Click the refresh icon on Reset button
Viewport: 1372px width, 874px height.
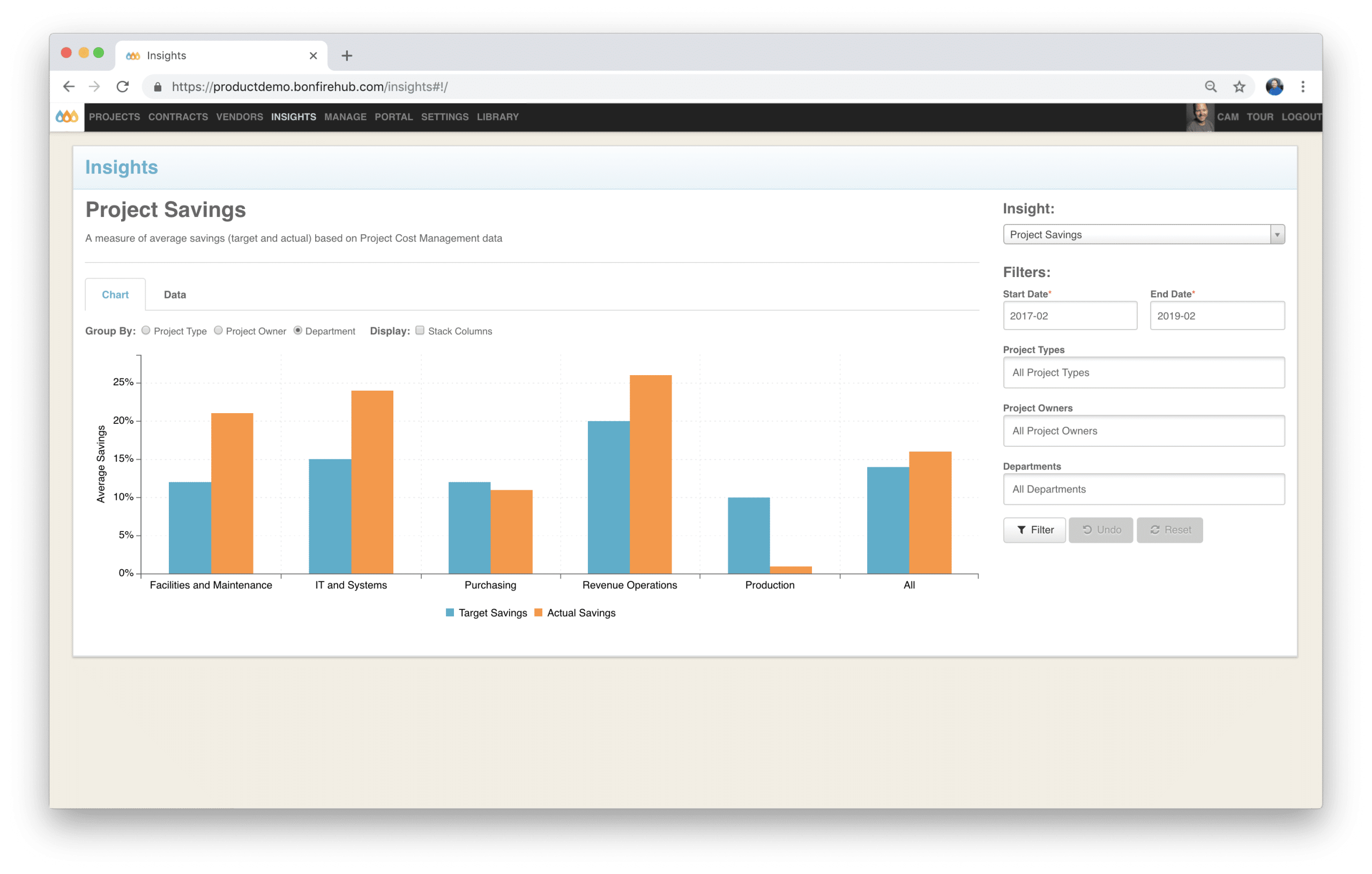pos(1155,529)
